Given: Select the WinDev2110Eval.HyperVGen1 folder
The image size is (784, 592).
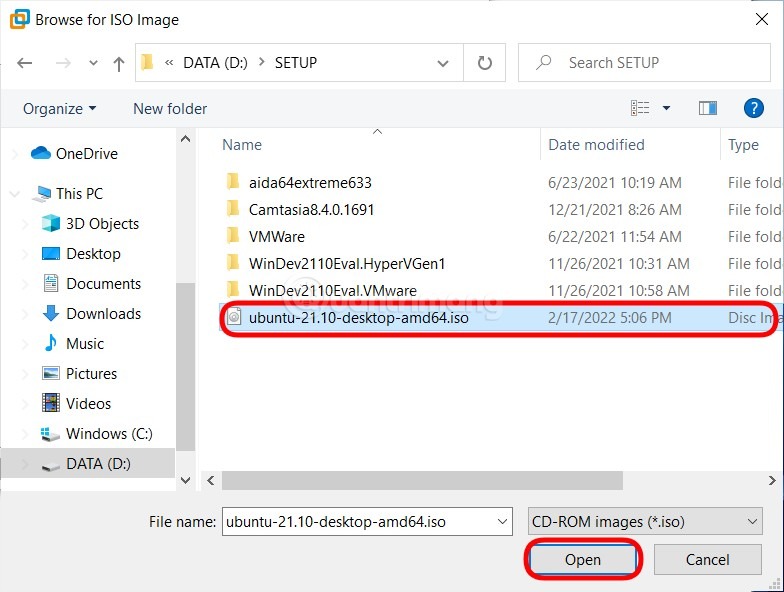Looking at the screenshot, I should click(x=346, y=264).
